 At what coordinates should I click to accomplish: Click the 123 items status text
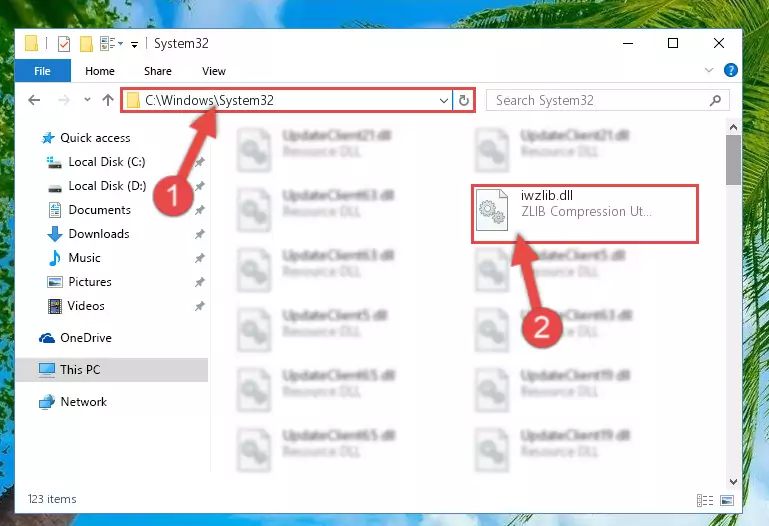pos(52,499)
